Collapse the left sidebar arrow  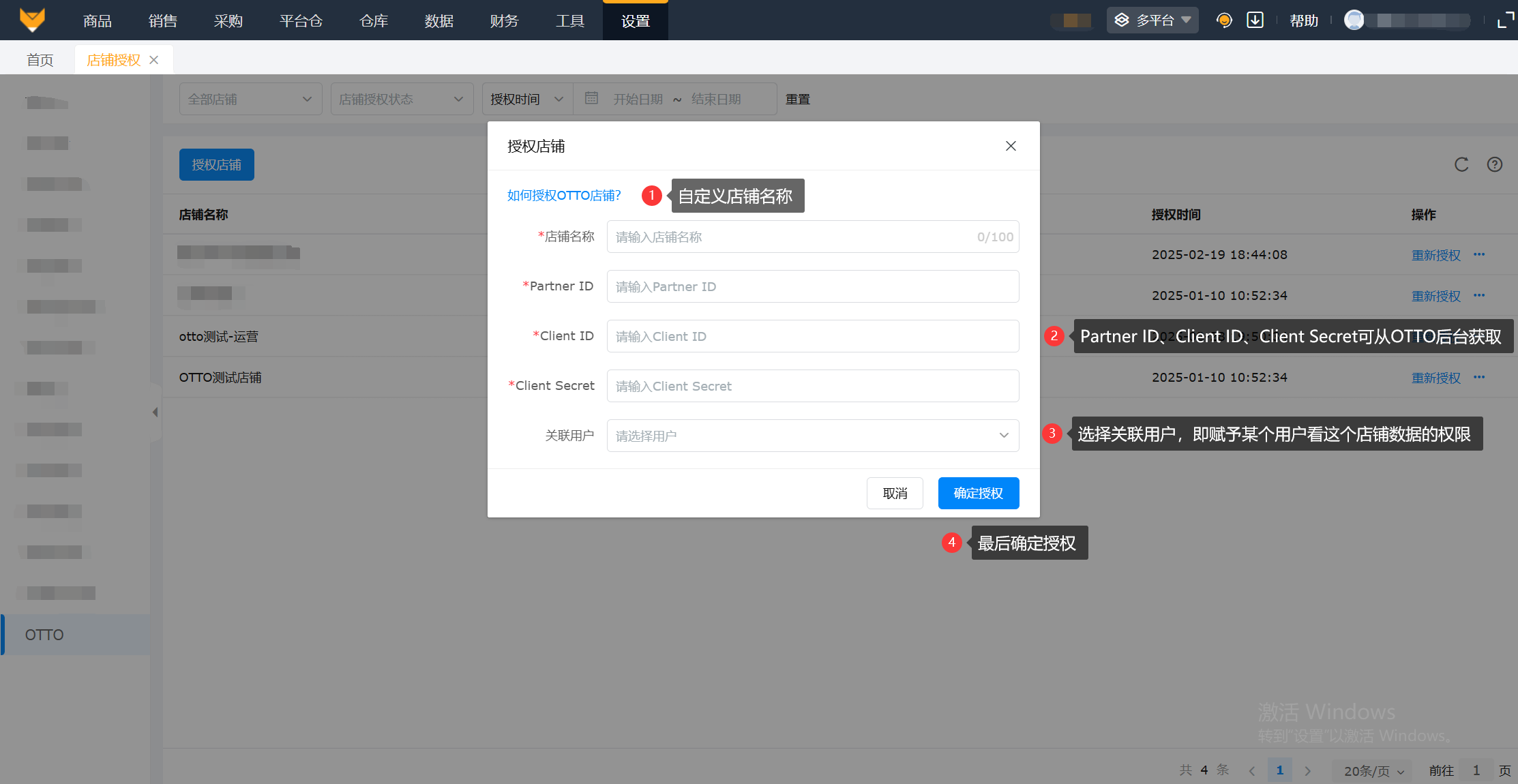click(x=155, y=412)
